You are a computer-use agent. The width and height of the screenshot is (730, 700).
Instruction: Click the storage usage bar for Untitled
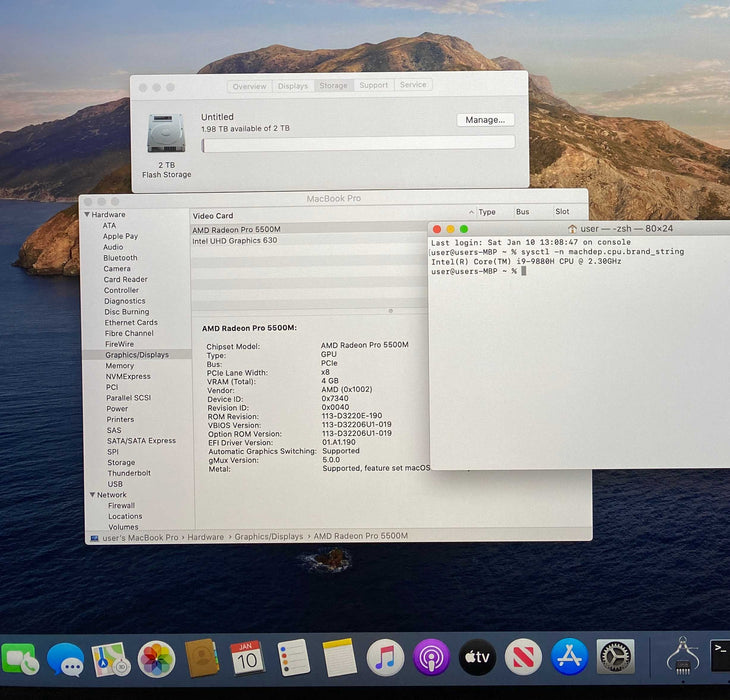point(358,144)
